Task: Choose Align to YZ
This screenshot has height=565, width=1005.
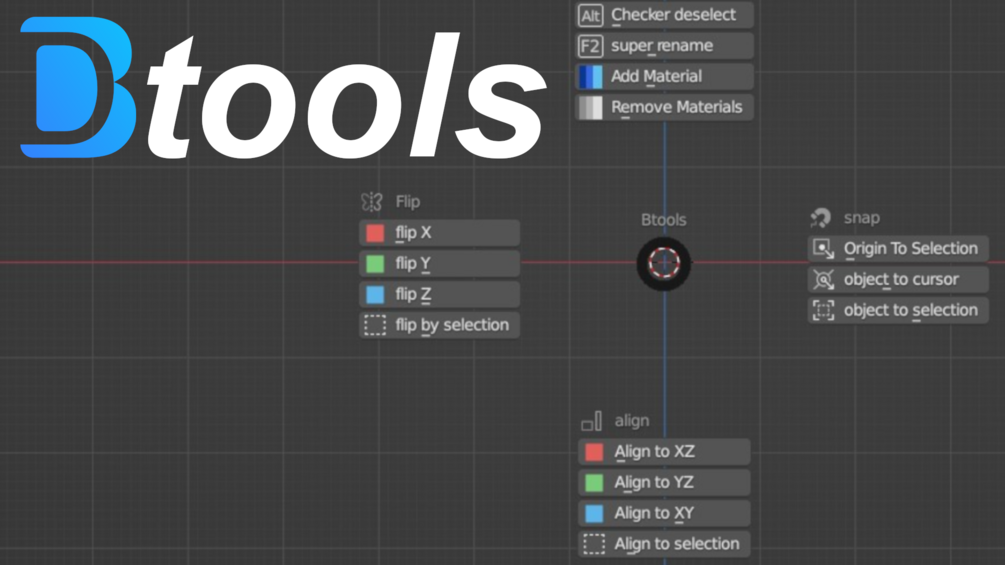Action: click(x=664, y=482)
